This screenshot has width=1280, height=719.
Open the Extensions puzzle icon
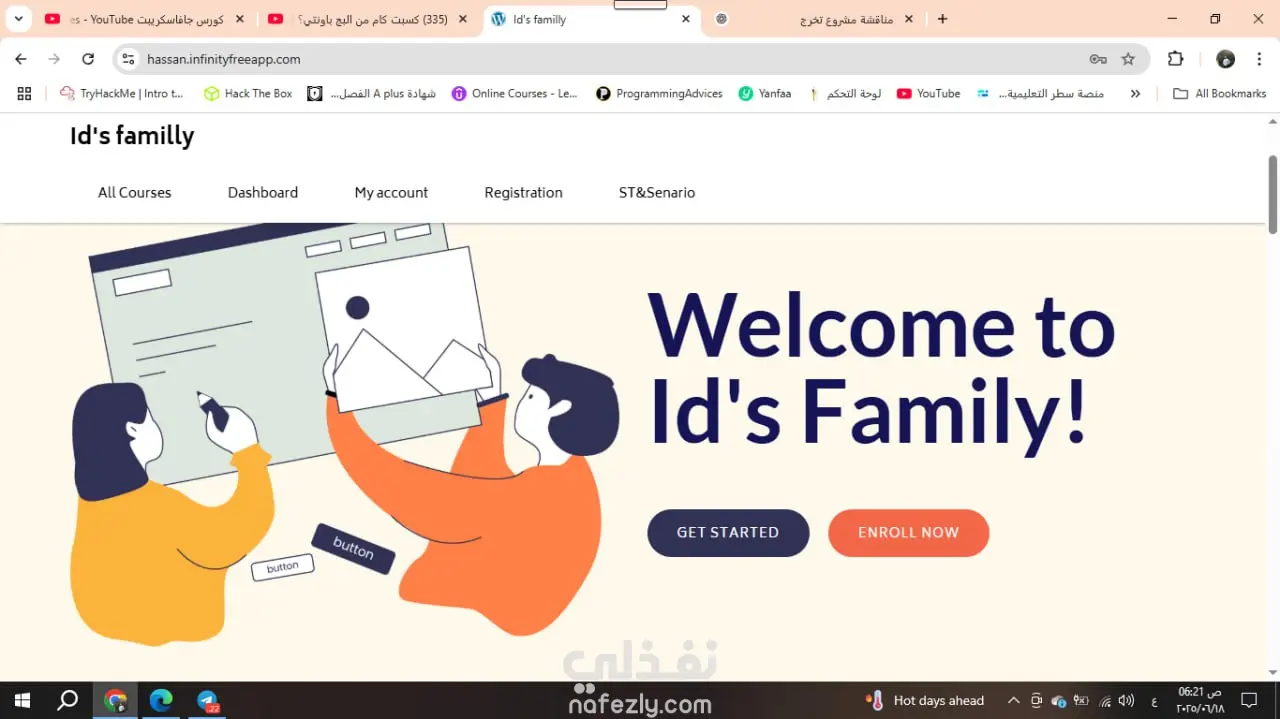(x=1176, y=59)
